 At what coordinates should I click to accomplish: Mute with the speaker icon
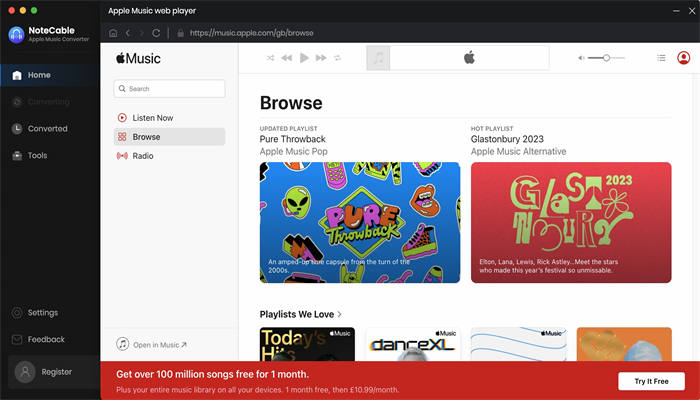pyautogui.click(x=581, y=58)
